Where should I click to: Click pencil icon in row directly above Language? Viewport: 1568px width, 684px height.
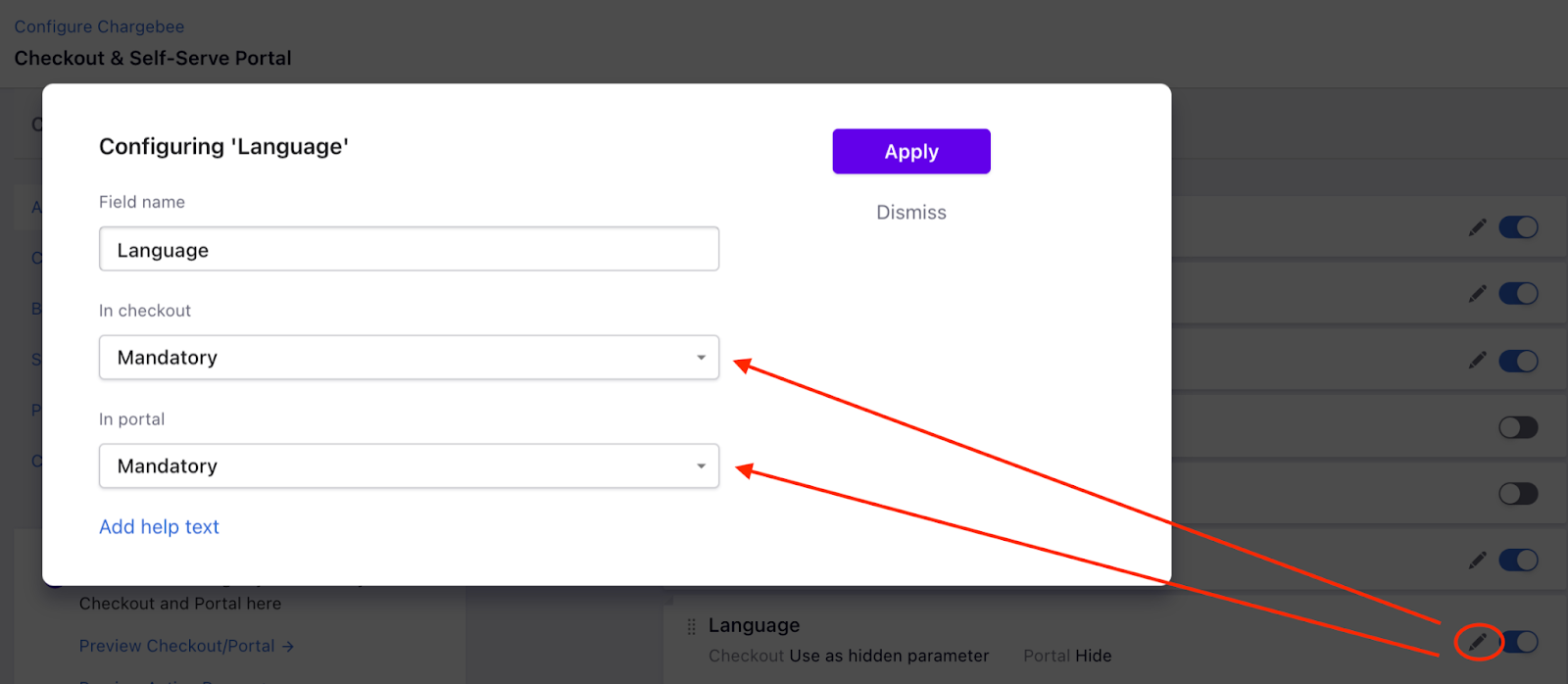[x=1478, y=561]
